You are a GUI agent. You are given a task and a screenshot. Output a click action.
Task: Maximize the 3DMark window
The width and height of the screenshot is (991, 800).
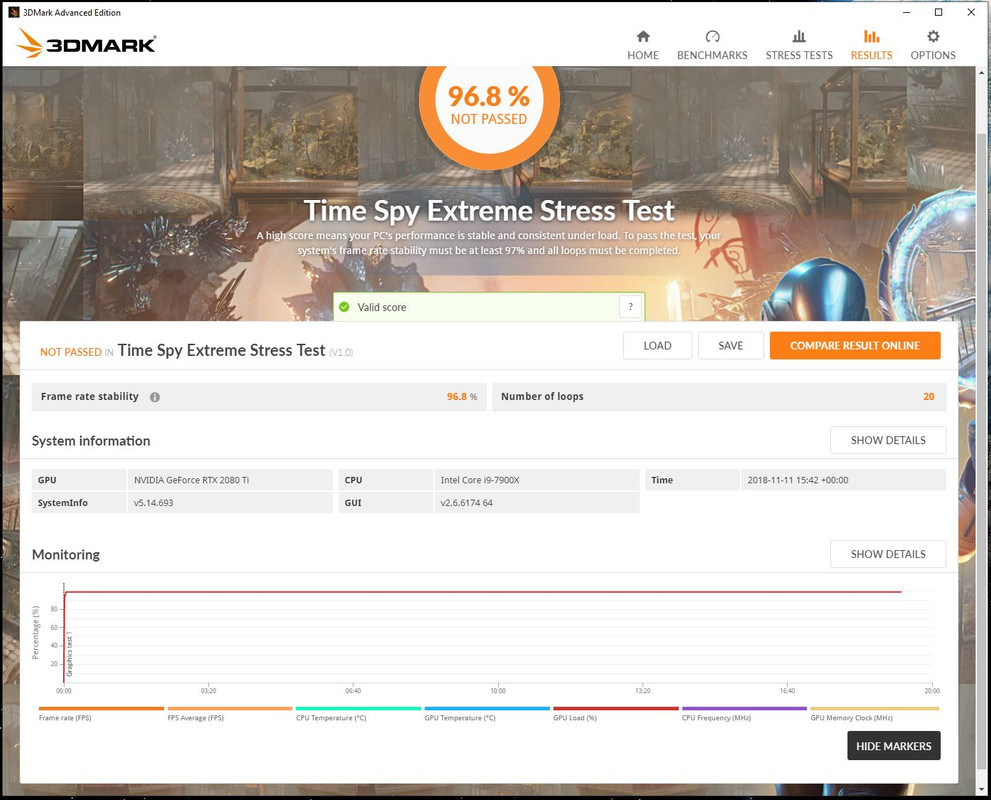coord(939,12)
